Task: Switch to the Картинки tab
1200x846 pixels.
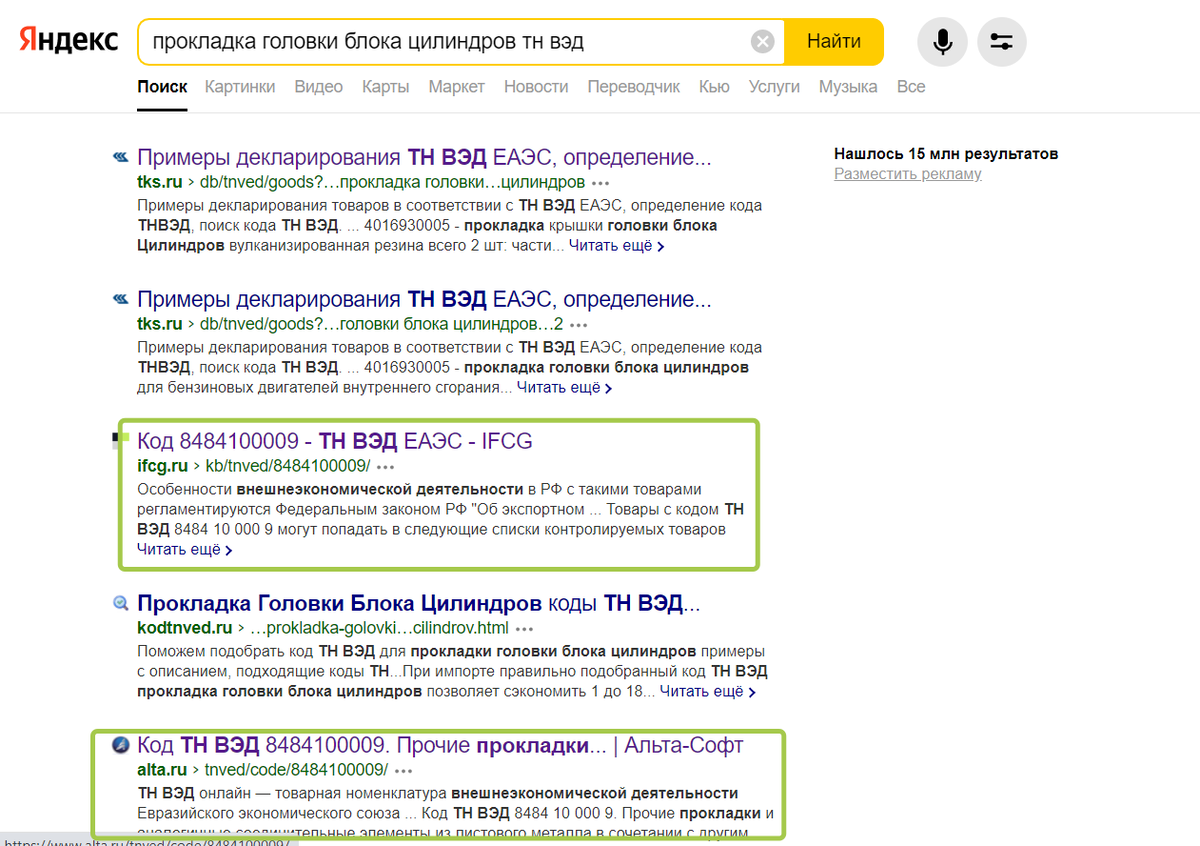Action: coord(240,87)
